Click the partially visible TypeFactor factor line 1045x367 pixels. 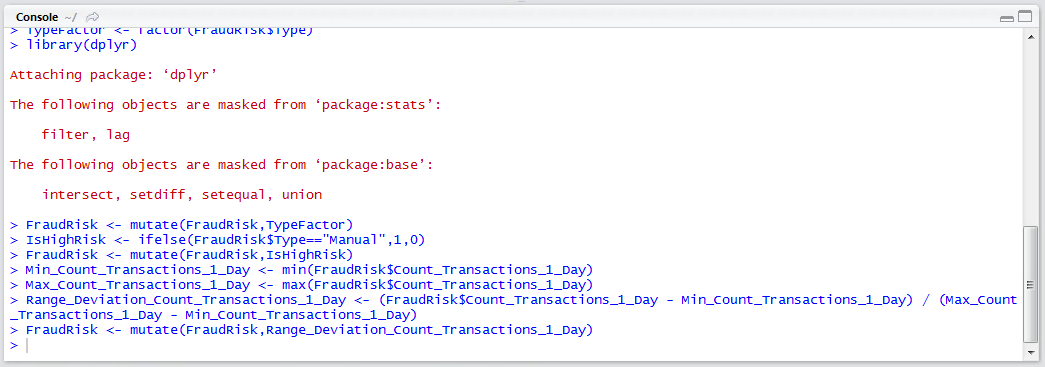pos(161,31)
